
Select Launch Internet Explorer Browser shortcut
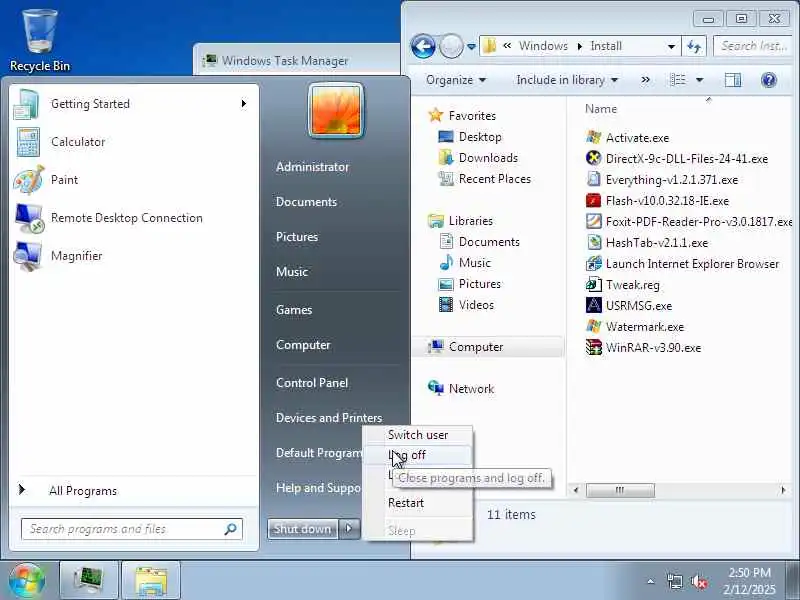[x=683, y=264]
